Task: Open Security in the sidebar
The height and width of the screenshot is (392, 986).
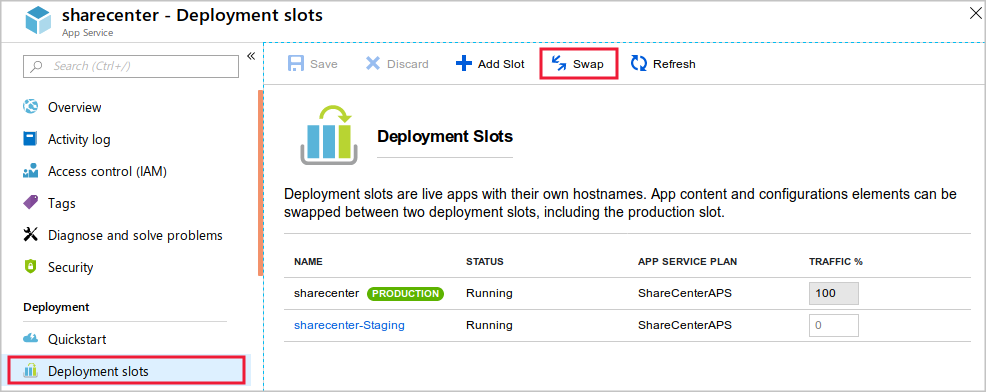Action: click(x=70, y=267)
